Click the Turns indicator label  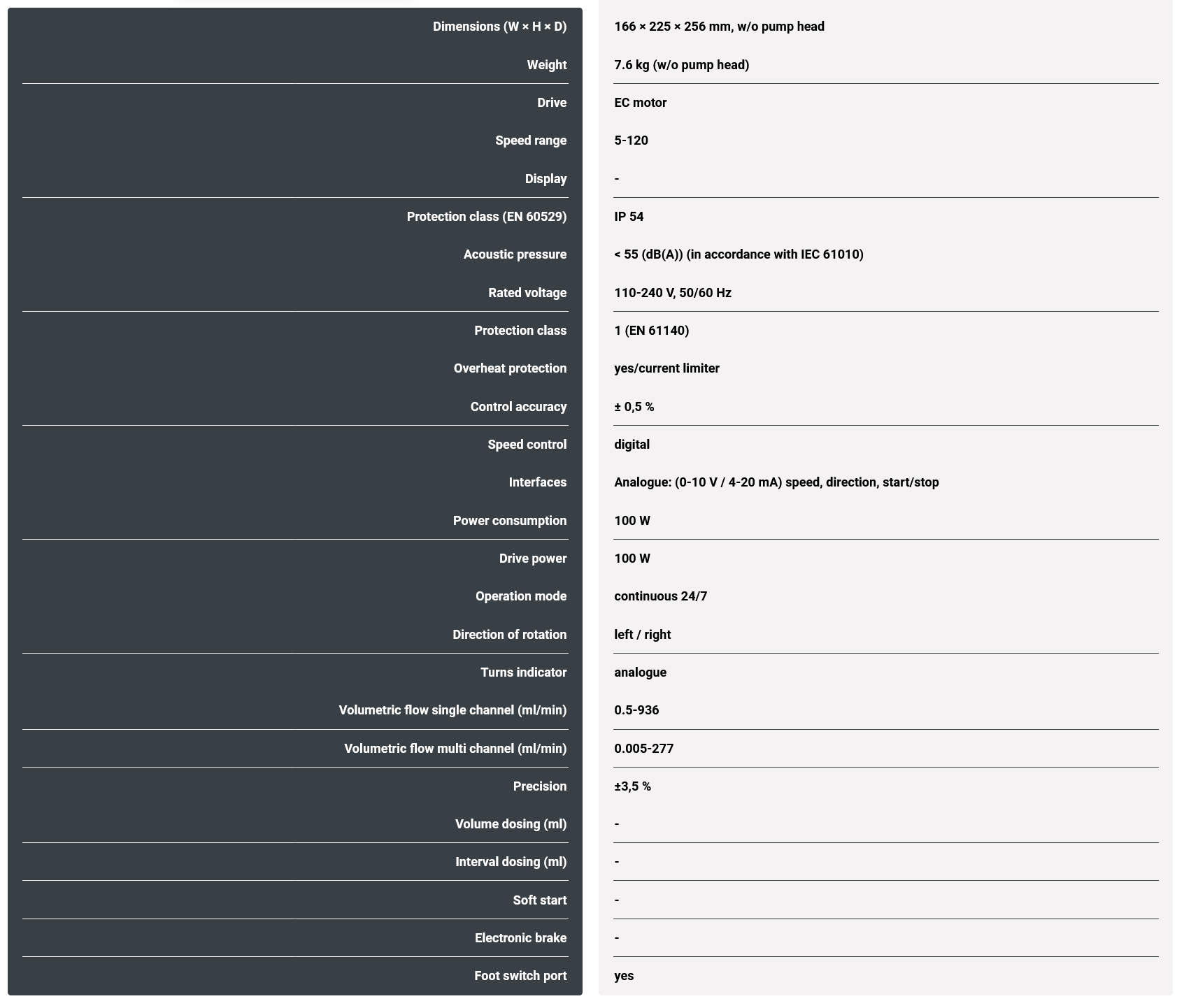click(523, 672)
